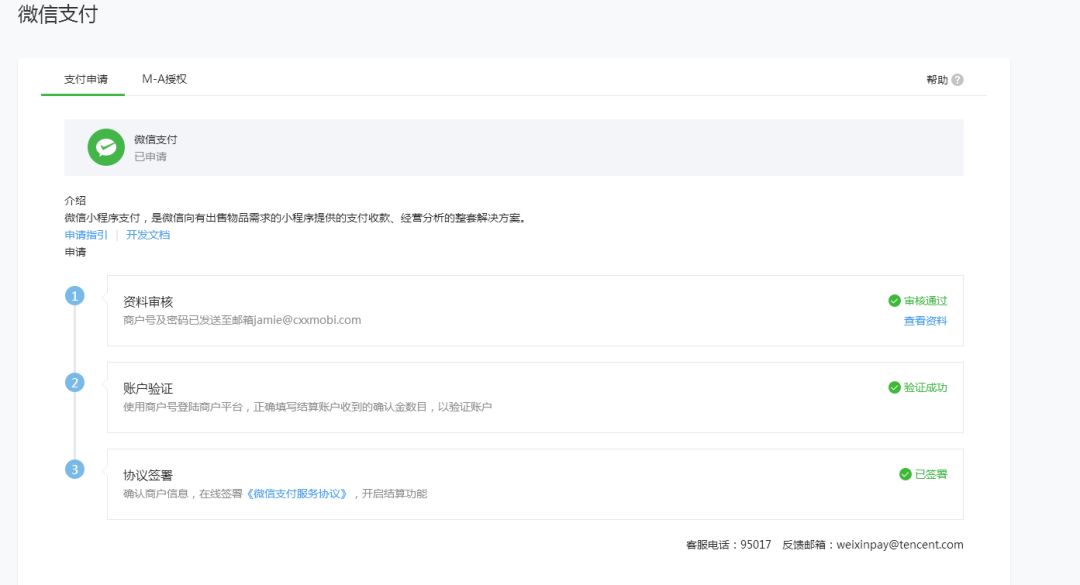1080x585 pixels.
Task: Click the 微信支付 page title
Action: [58, 14]
